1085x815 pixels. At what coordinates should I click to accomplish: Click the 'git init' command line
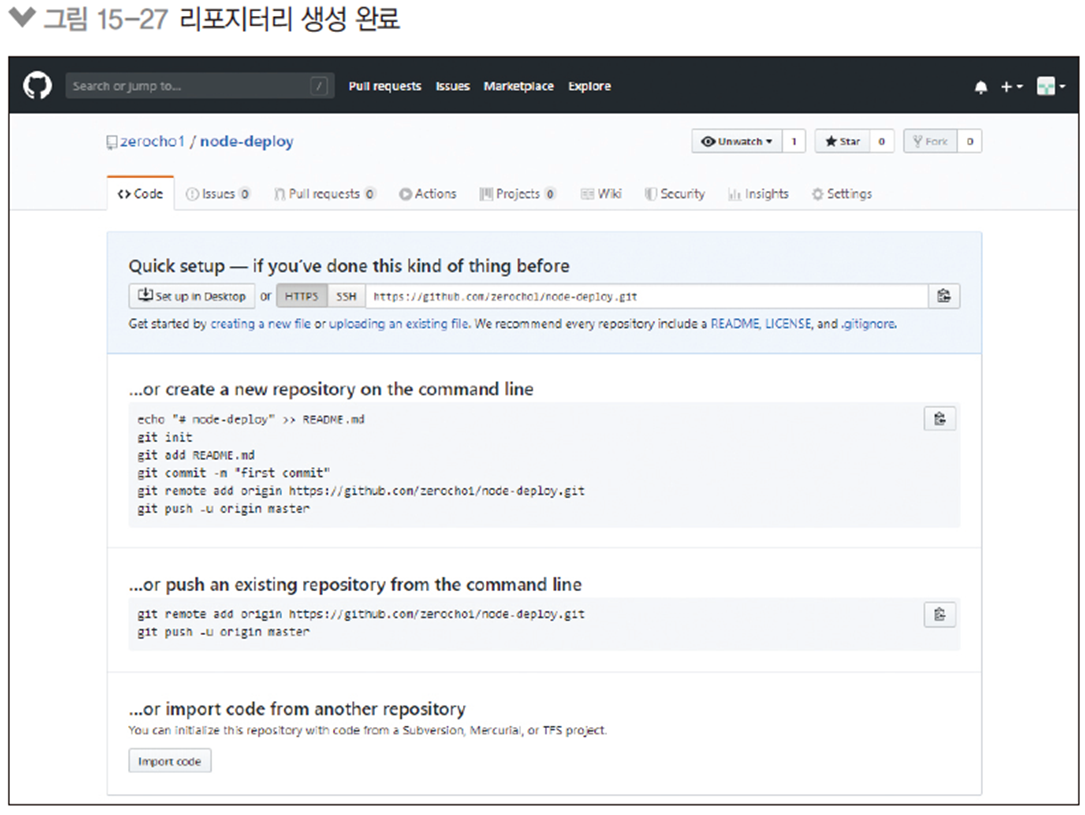coord(165,437)
